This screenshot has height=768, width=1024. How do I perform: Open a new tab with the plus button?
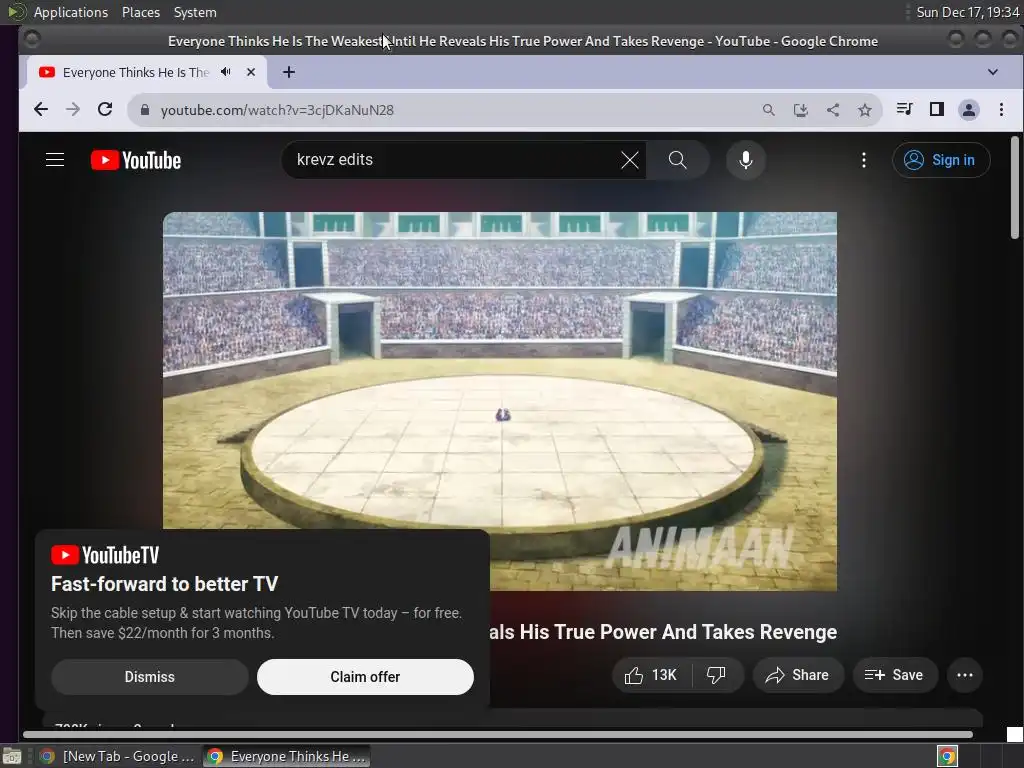[x=289, y=72]
